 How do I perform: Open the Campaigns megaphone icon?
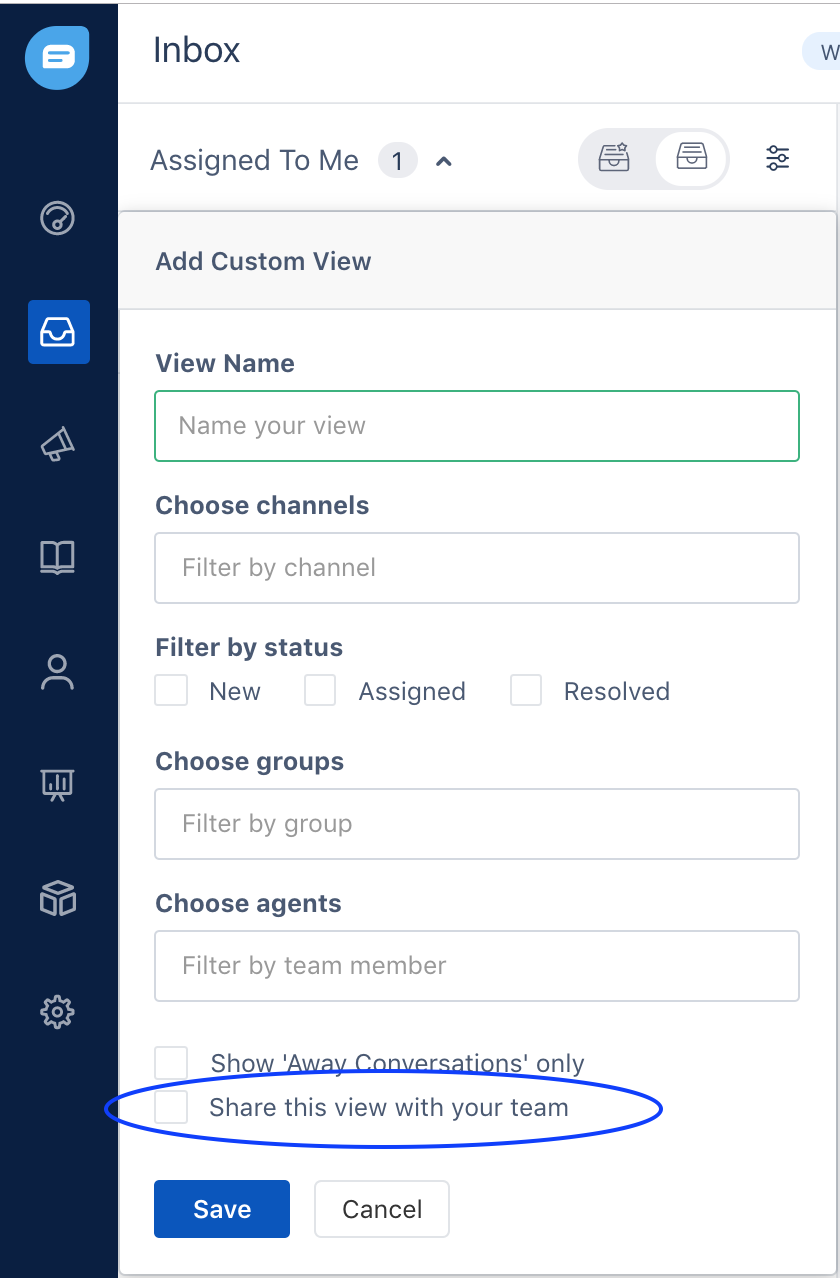coord(57,444)
